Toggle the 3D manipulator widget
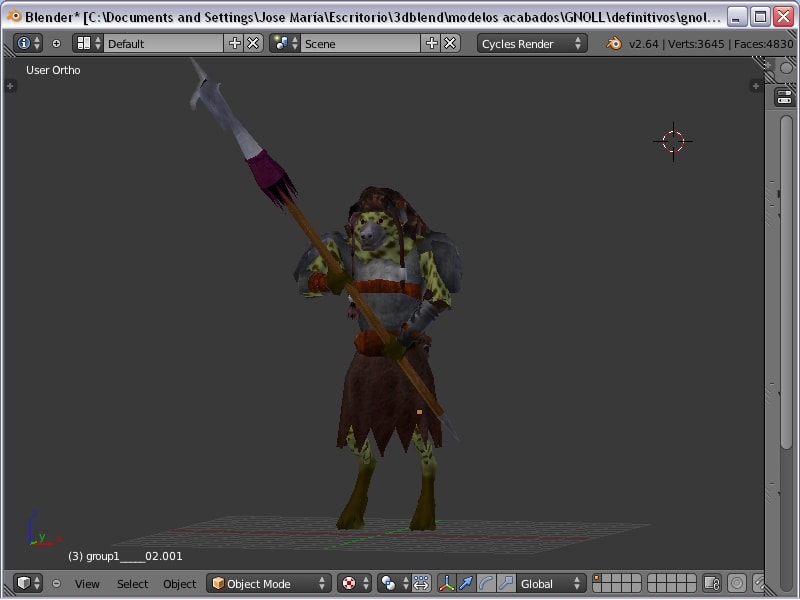This screenshot has height=600, width=800. pyautogui.click(x=446, y=583)
